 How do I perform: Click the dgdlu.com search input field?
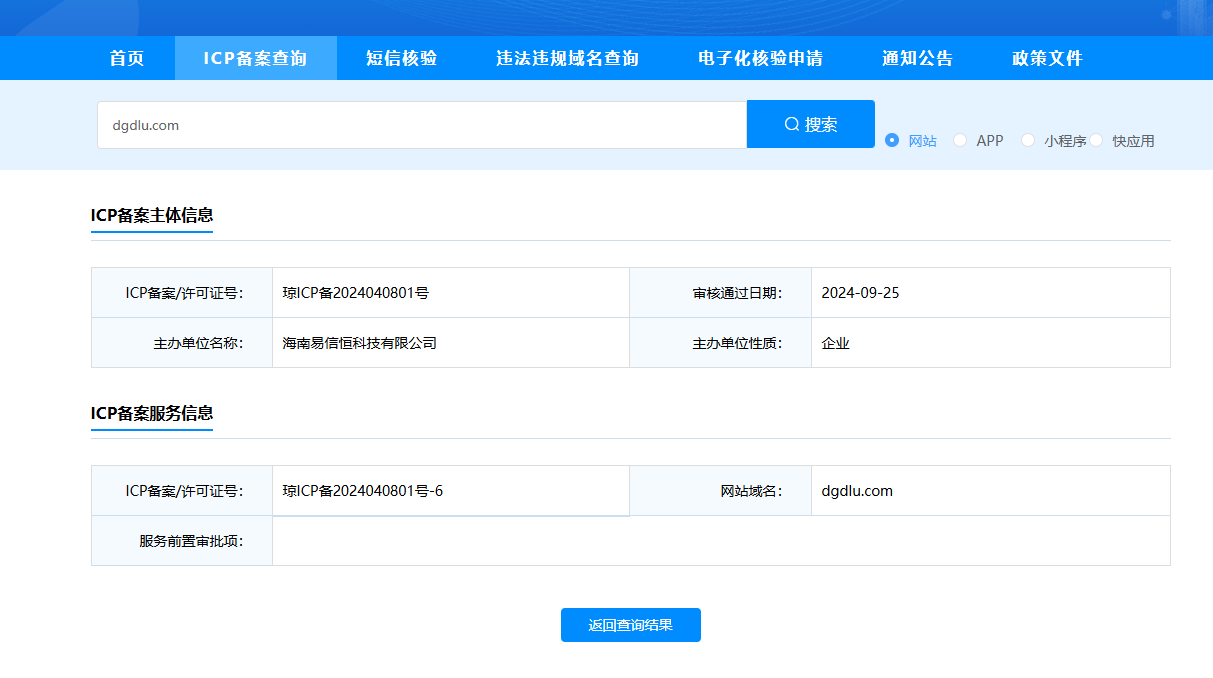click(x=422, y=125)
